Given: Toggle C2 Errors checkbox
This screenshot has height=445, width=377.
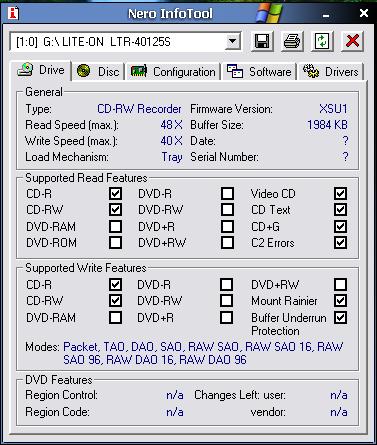Looking at the screenshot, I should (340, 243).
